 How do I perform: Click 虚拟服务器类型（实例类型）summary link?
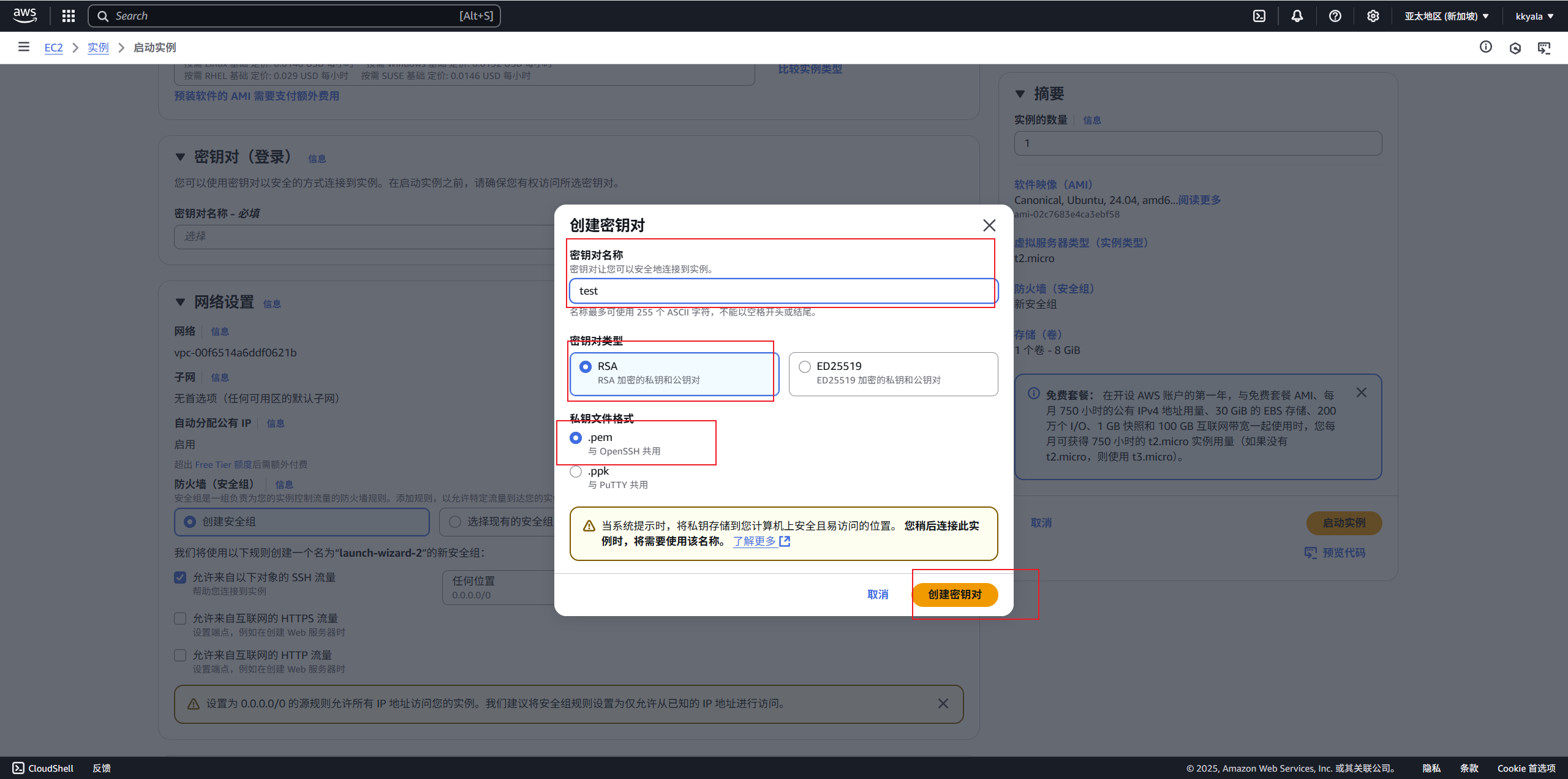pyautogui.click(x=1081, y=243)
